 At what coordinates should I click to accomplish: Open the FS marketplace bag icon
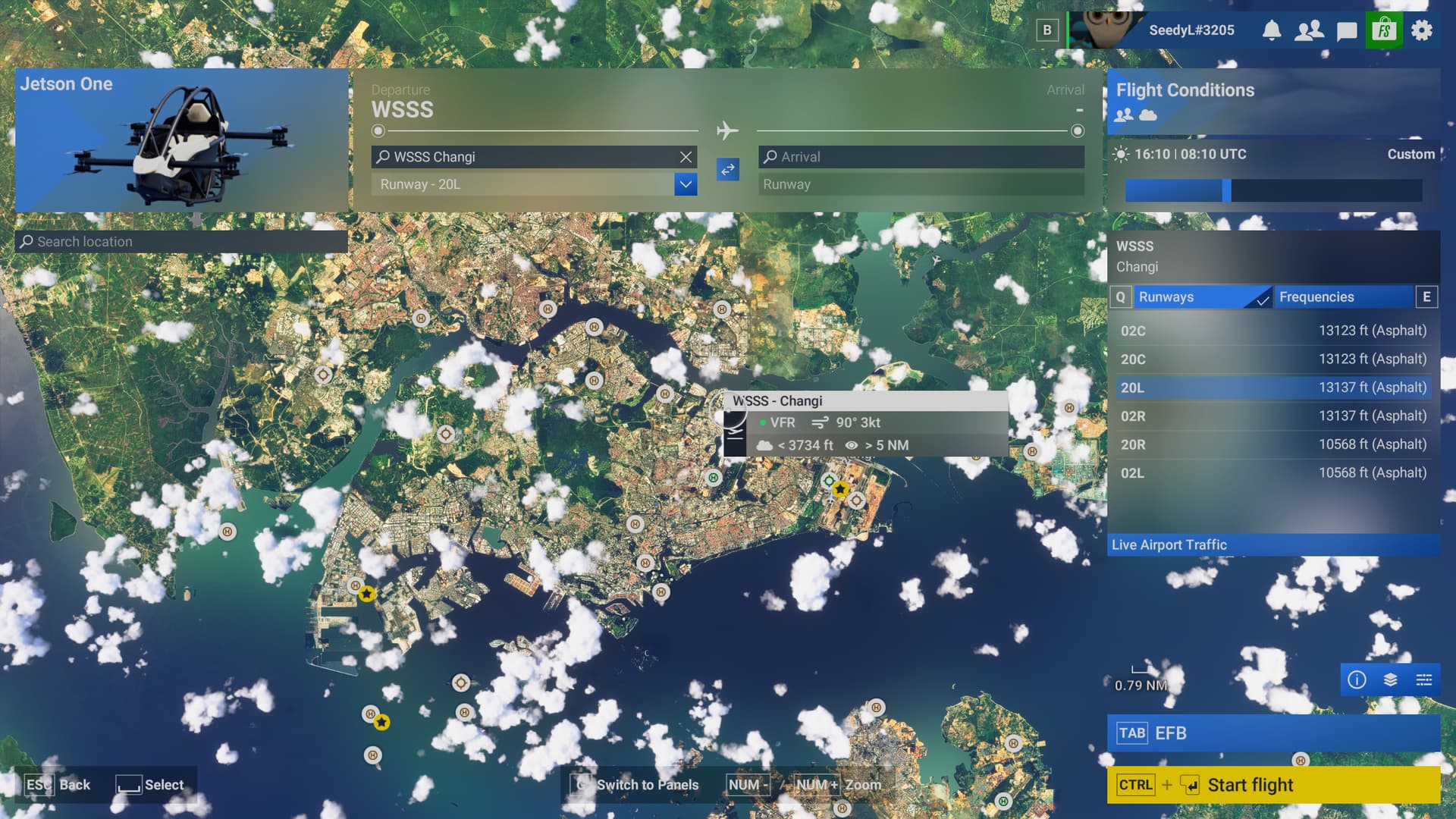tap(1384, 30)
